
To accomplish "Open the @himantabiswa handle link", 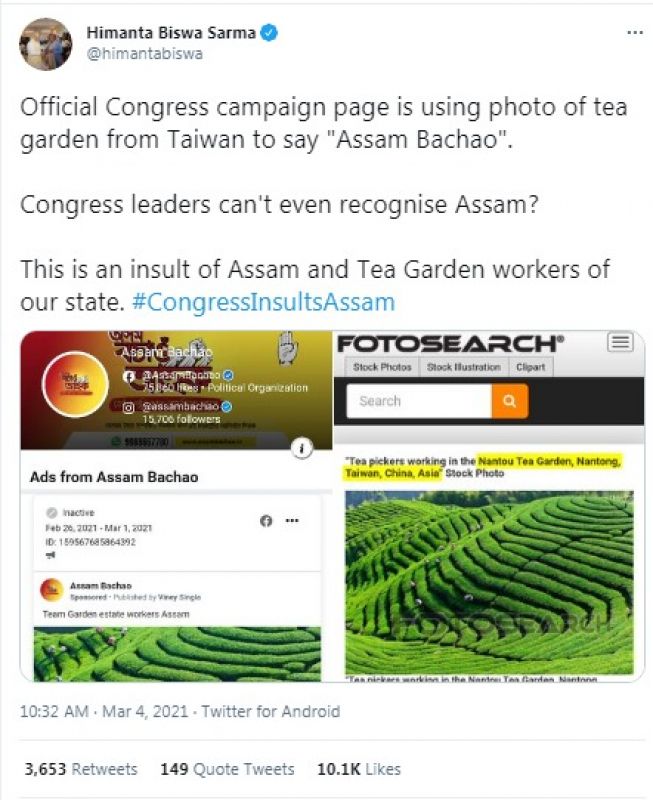I will [x=145, y=54].
